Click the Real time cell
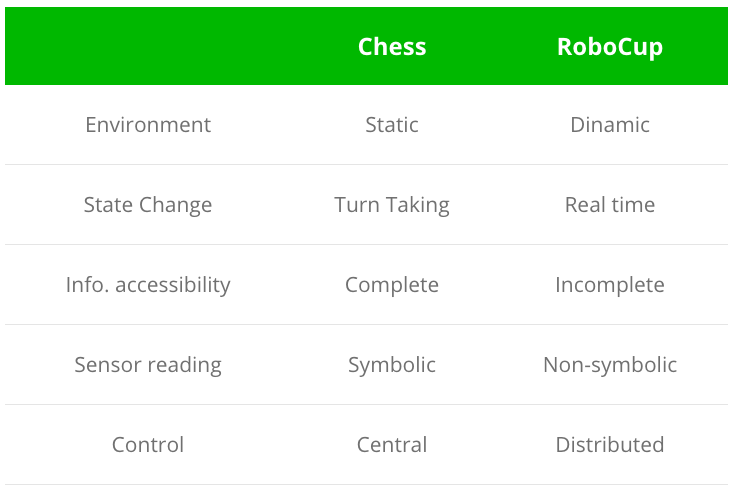This screenshot has height=486, width=733. click(610, 205)
